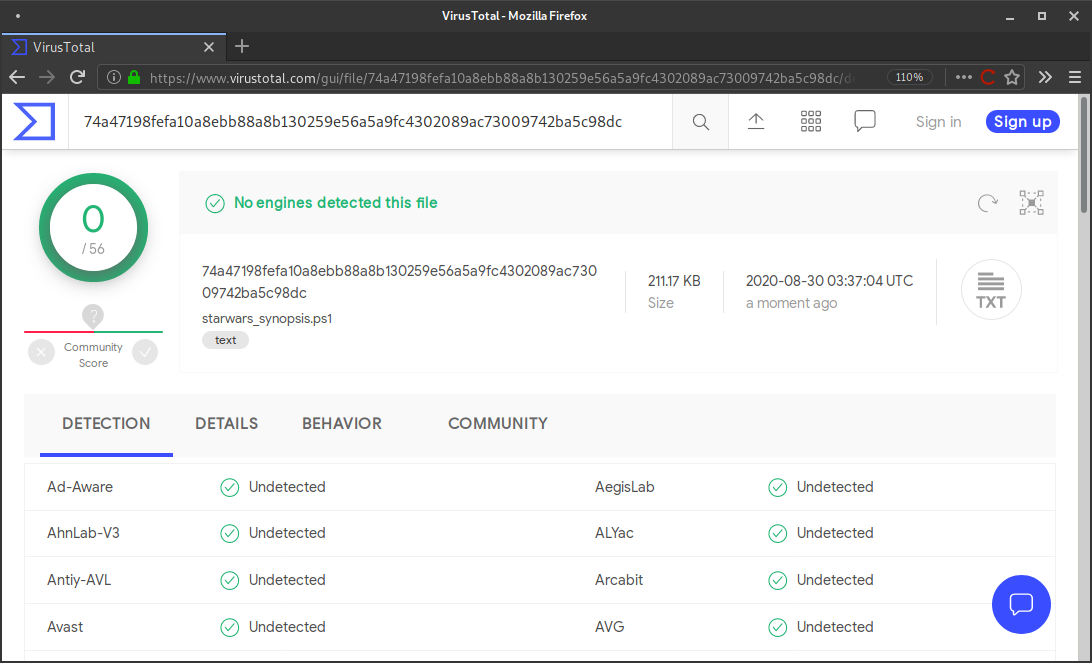Click the Sign in link
The image size is (1092, 663).
click(938, 122)
